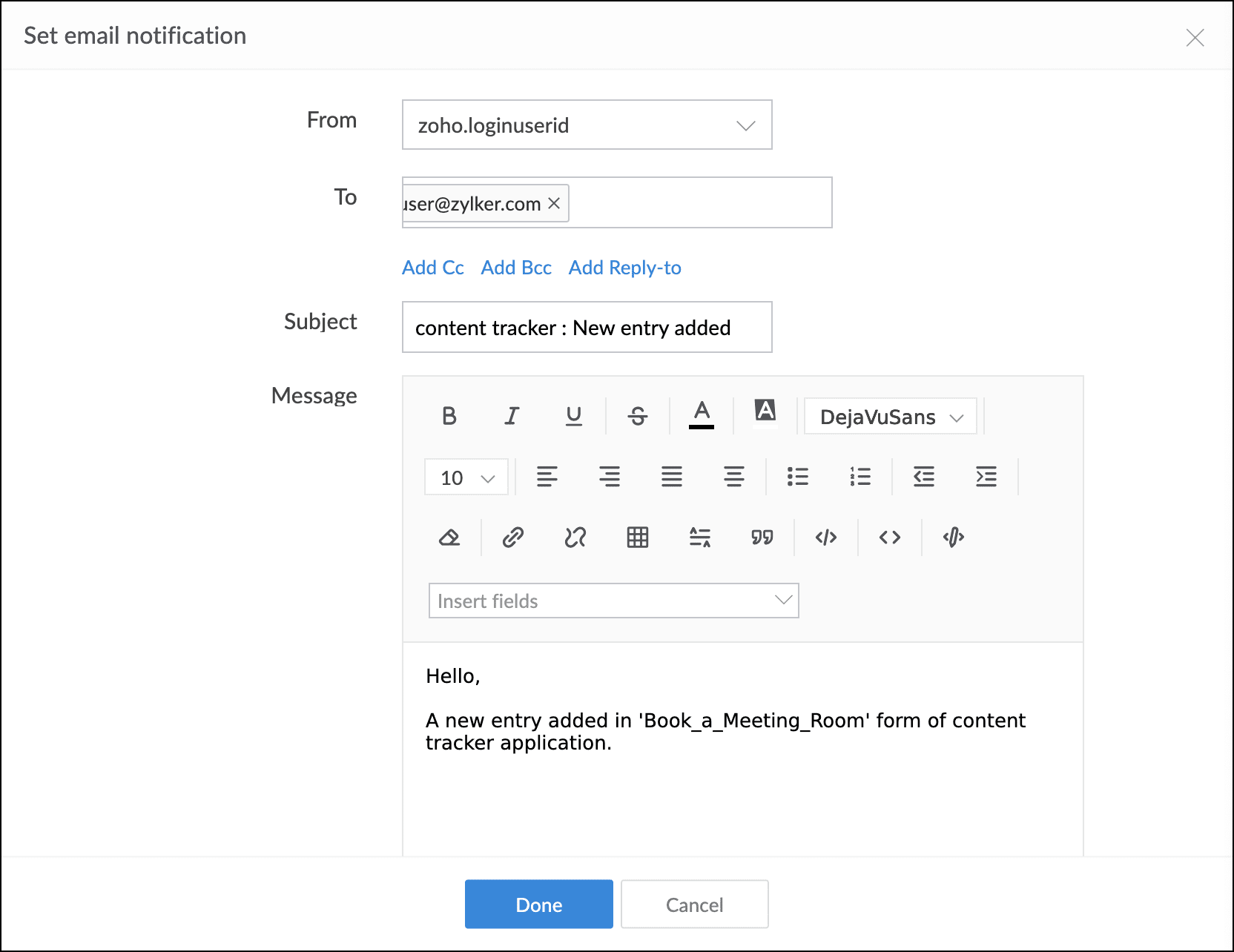The image size is (1234, 952).
Task: Click the Add Cc link
Action: pos(433,268)
